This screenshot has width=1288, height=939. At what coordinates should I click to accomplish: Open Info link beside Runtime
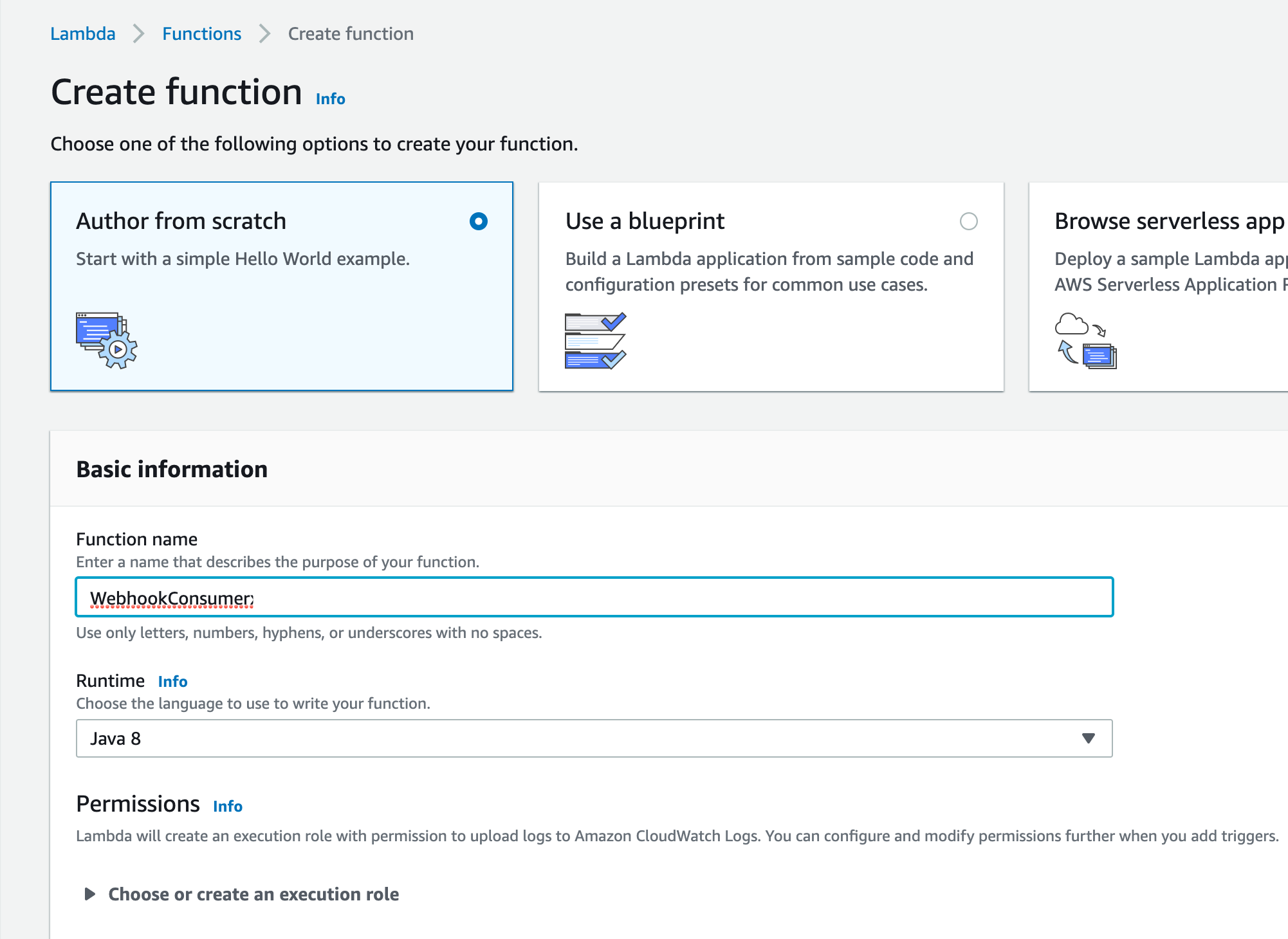(172, 682)
